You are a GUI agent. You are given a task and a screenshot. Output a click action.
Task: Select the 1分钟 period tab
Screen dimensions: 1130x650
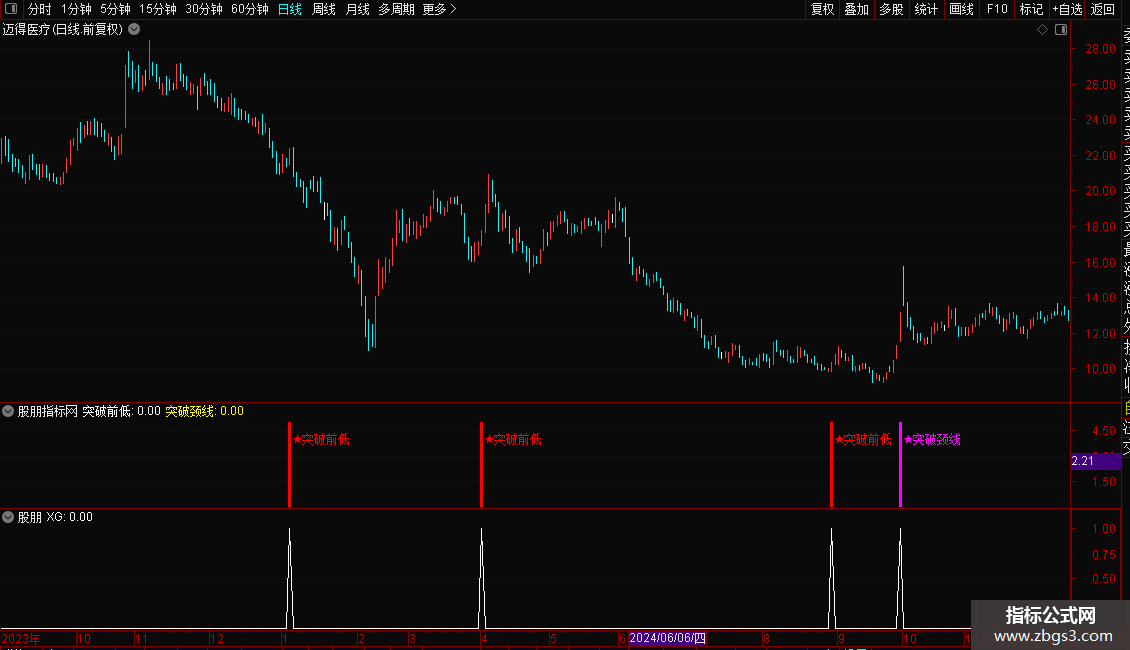point(76,9)
